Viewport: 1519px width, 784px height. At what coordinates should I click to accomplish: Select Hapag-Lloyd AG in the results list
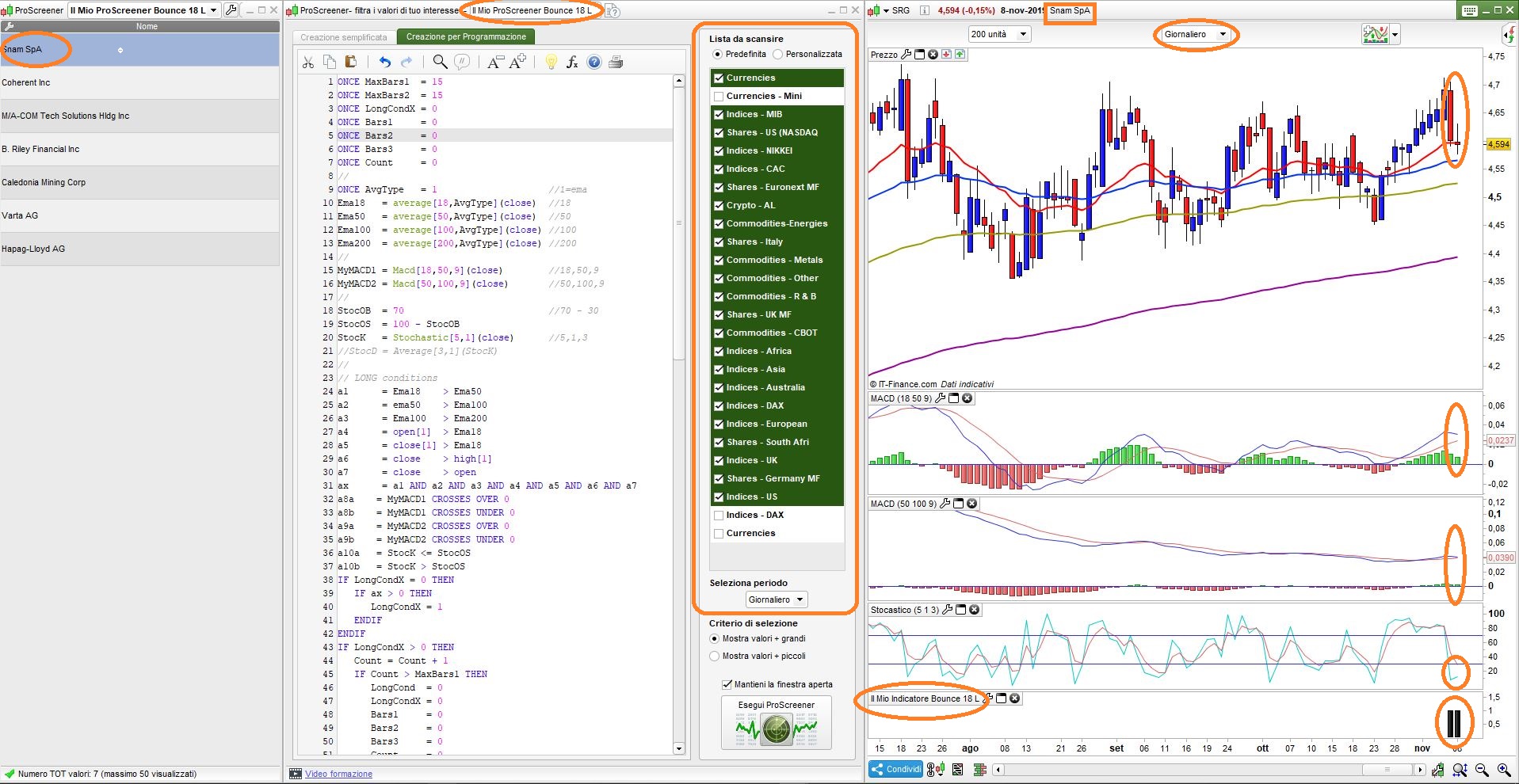[x=139, y=249]
